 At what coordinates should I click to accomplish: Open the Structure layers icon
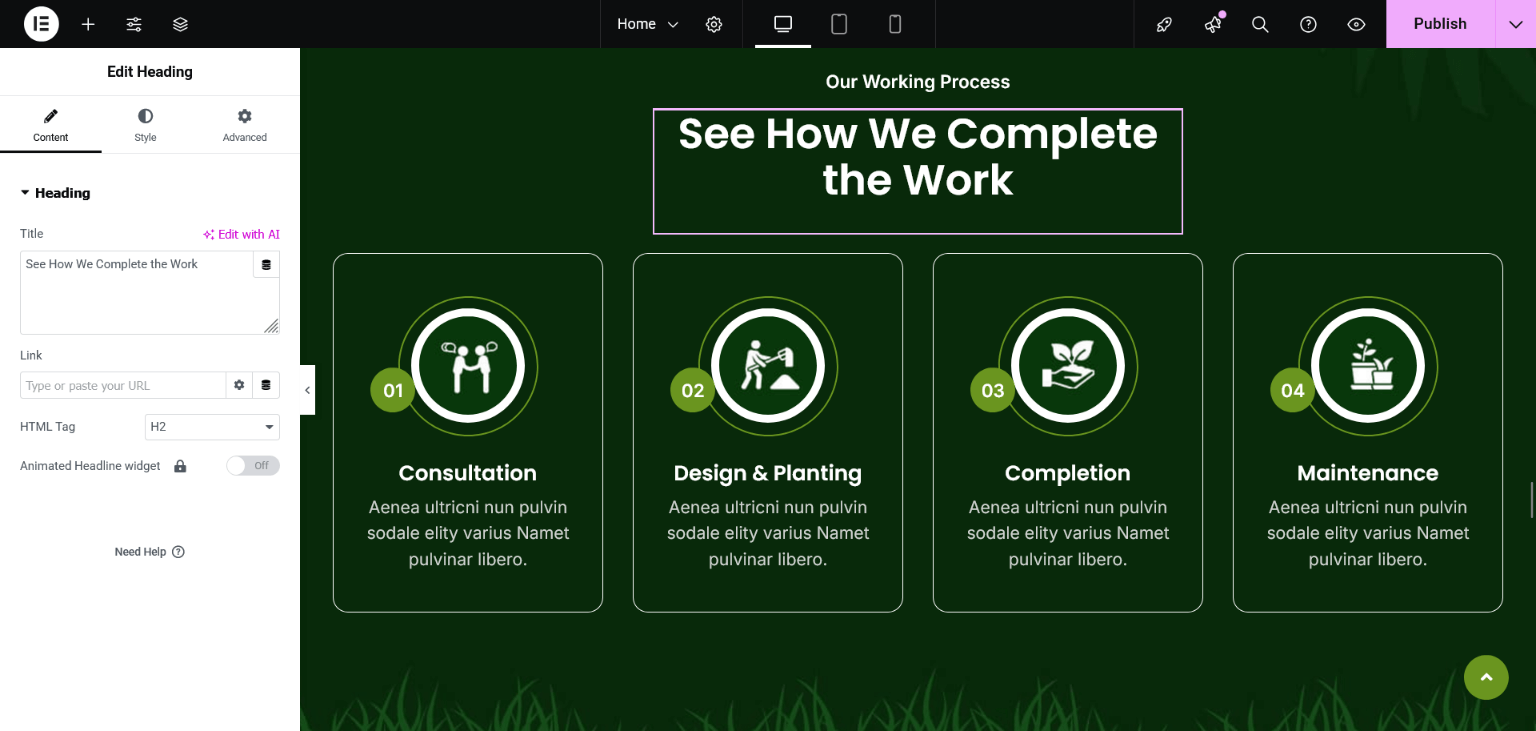coord(180,24)
